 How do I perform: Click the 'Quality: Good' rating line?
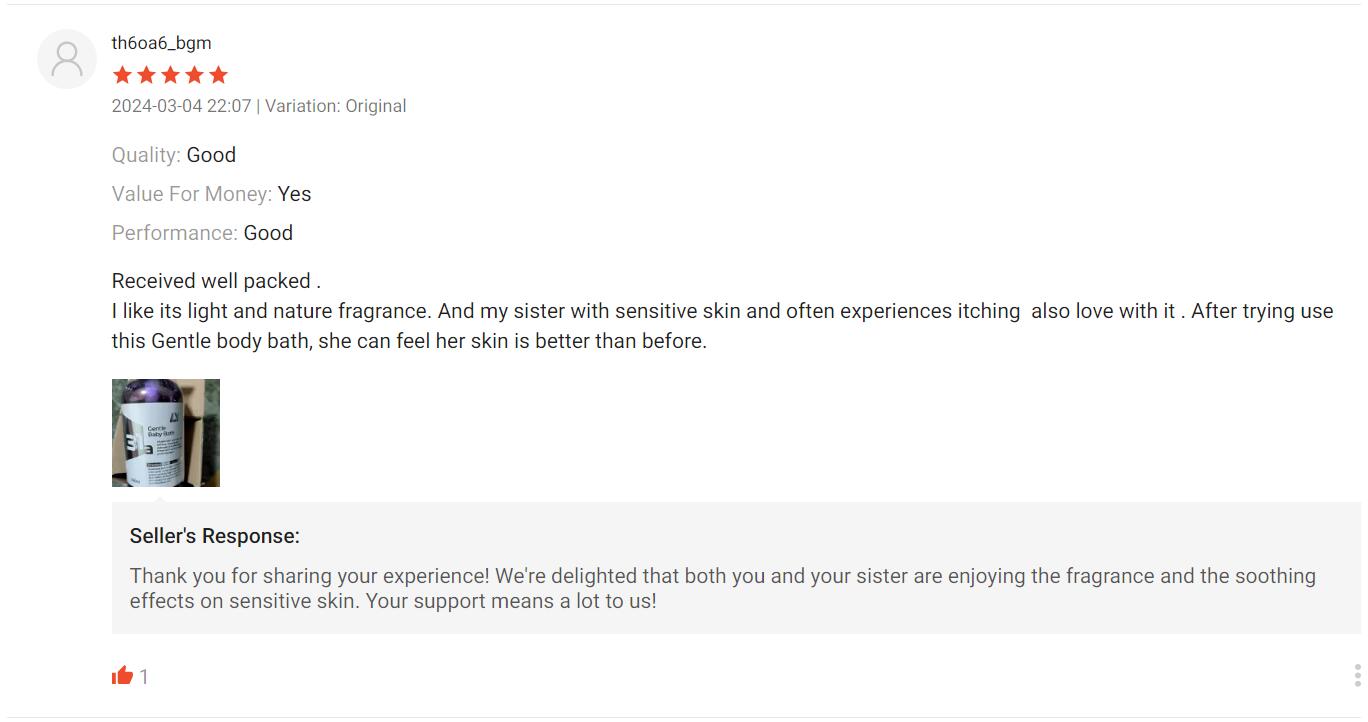click(x=174, y=155)
